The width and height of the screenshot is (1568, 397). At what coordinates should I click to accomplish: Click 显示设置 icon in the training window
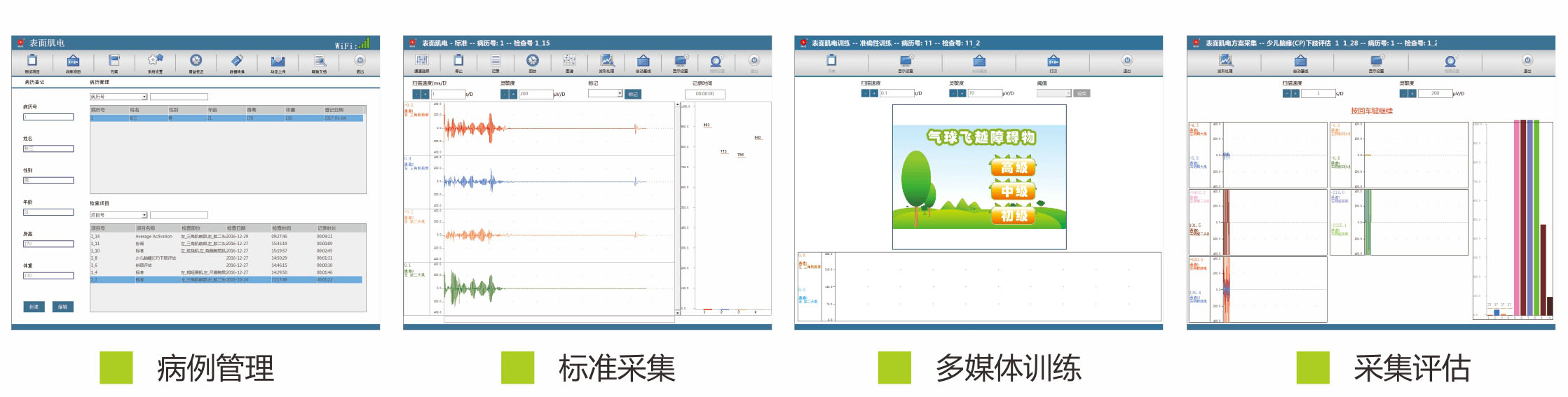(x=906, y=62)
